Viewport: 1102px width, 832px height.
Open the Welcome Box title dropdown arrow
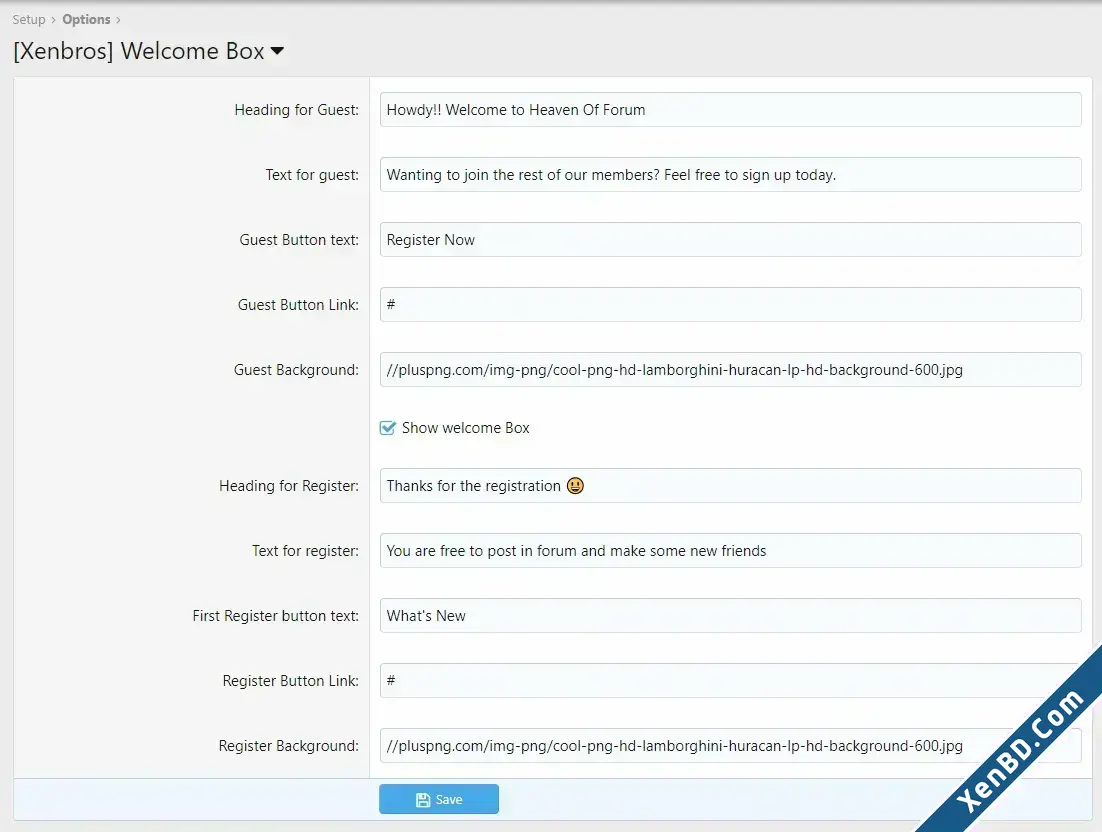click(x=277, y=51)
